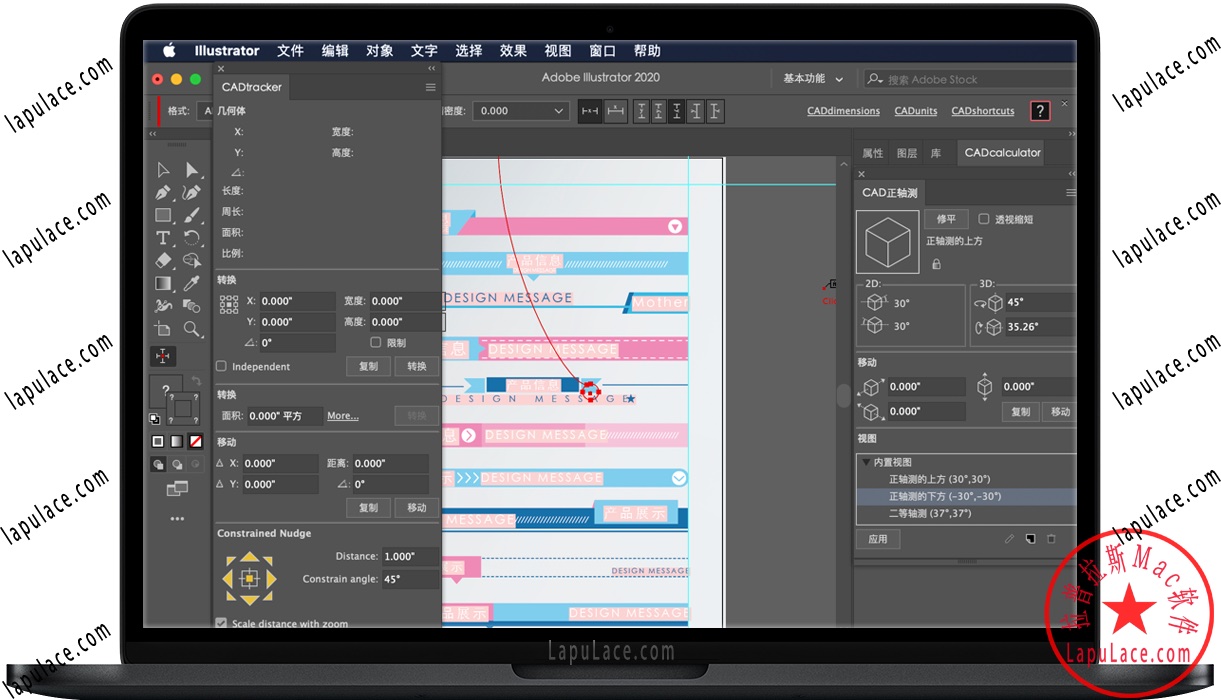Viewport: 1221px width, 700px height.
Task: Select the Gradient tool
Action: point(162,284)
